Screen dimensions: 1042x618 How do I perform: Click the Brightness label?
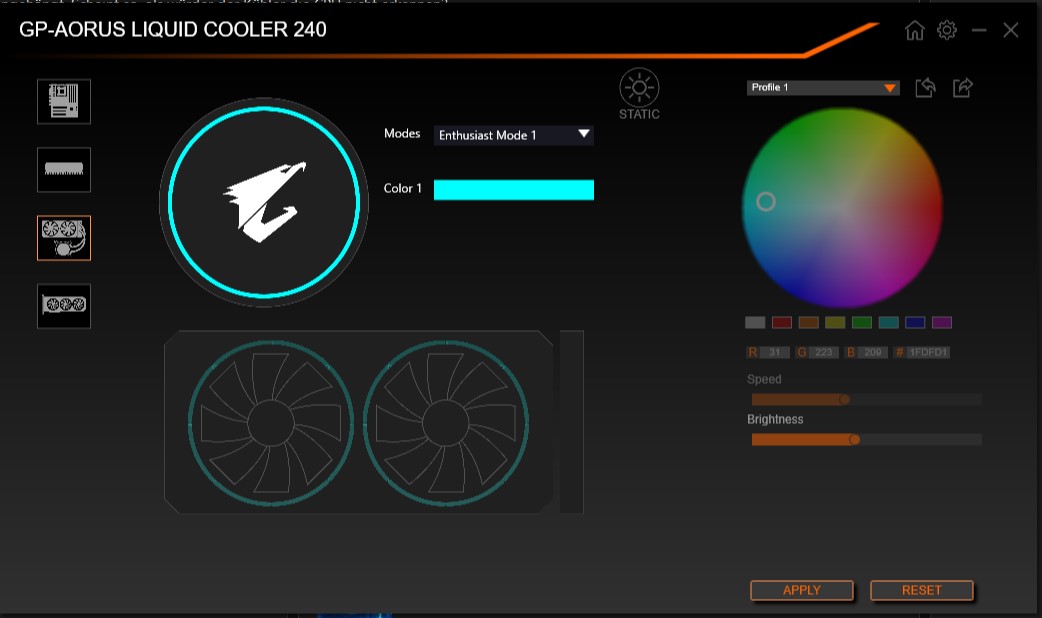[x=775, y=419]
